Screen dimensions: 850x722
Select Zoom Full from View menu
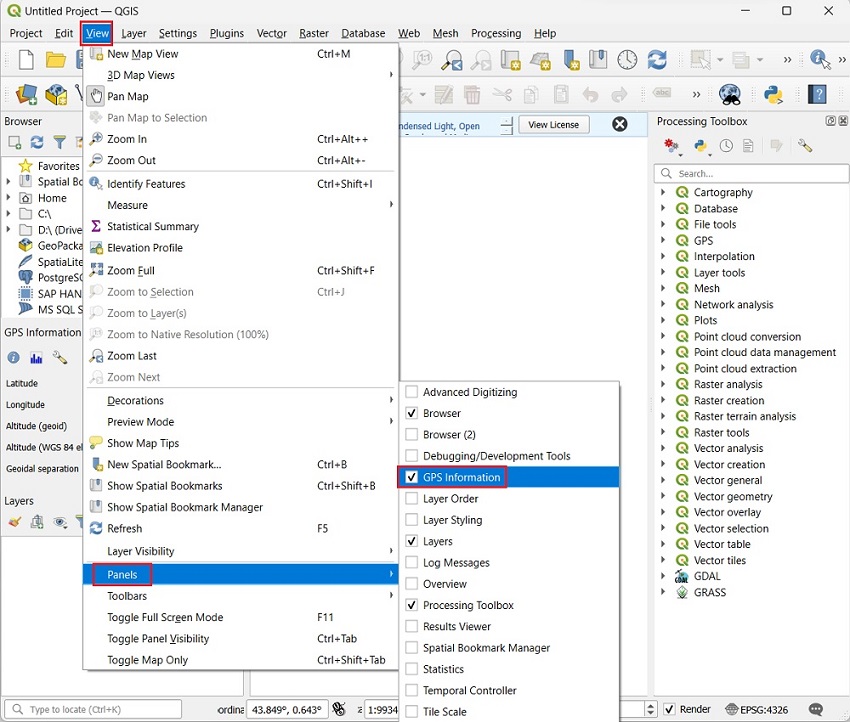[x=131, y=270]
